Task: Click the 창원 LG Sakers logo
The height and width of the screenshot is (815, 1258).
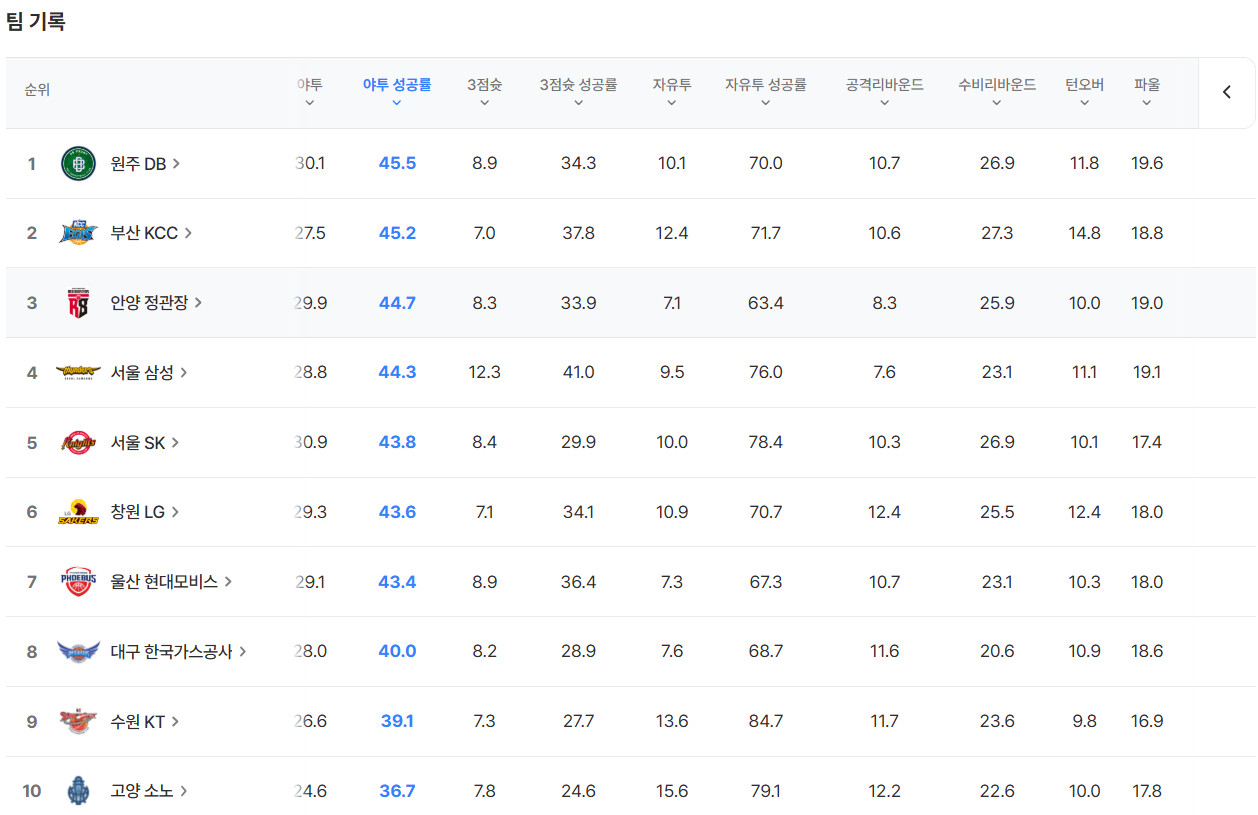Action: (x=78, y=512)
